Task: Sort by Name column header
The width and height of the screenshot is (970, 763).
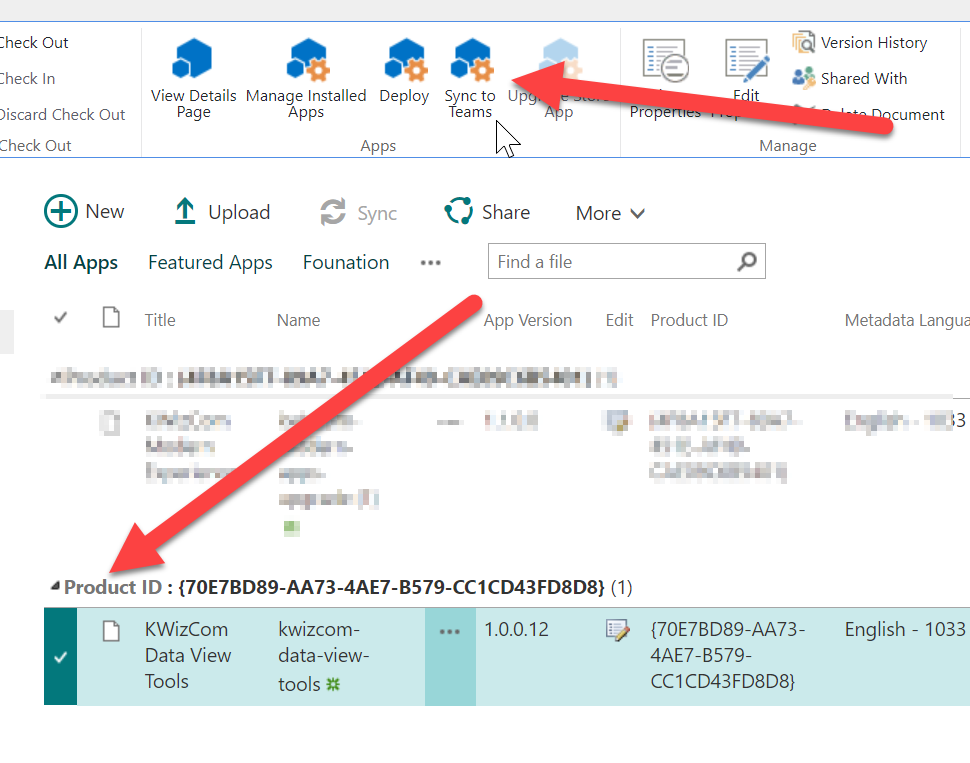Action: (299, 320)
